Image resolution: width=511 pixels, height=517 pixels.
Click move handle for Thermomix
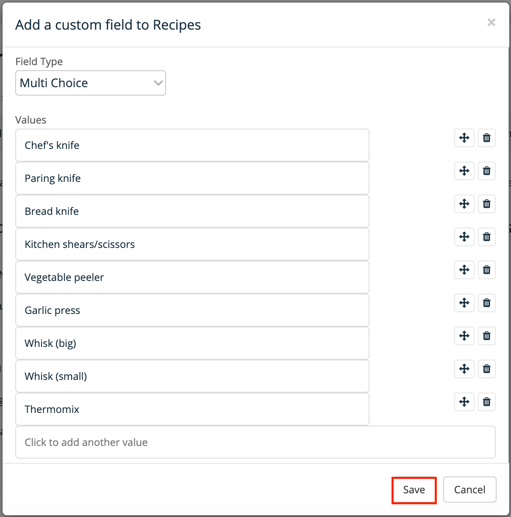tap(464, 402)
